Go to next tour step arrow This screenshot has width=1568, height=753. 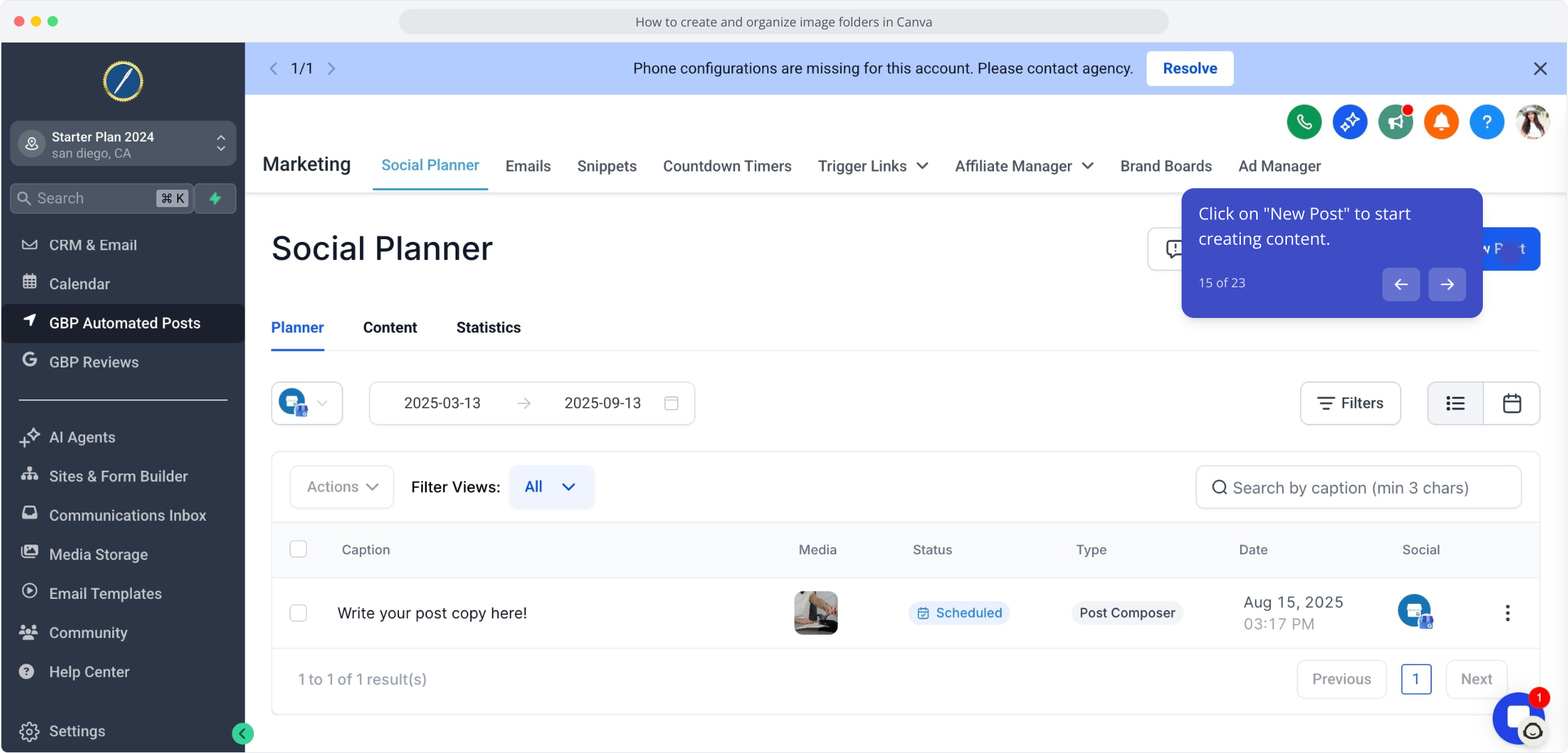1447,284
